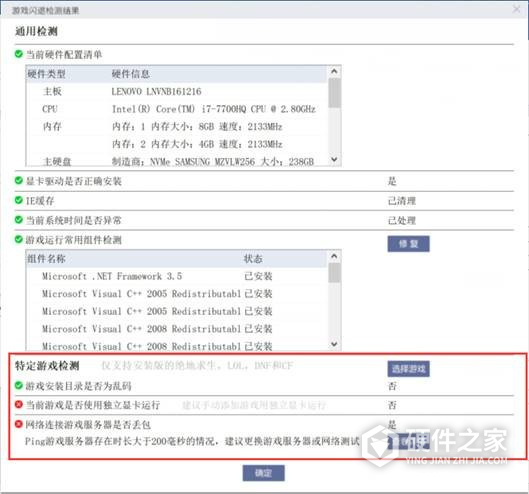This screenshot has width=529, height=494.
Task: Click red error icon beside 当前游戏是否使用独立显卡运行
Action: [19, 404]
